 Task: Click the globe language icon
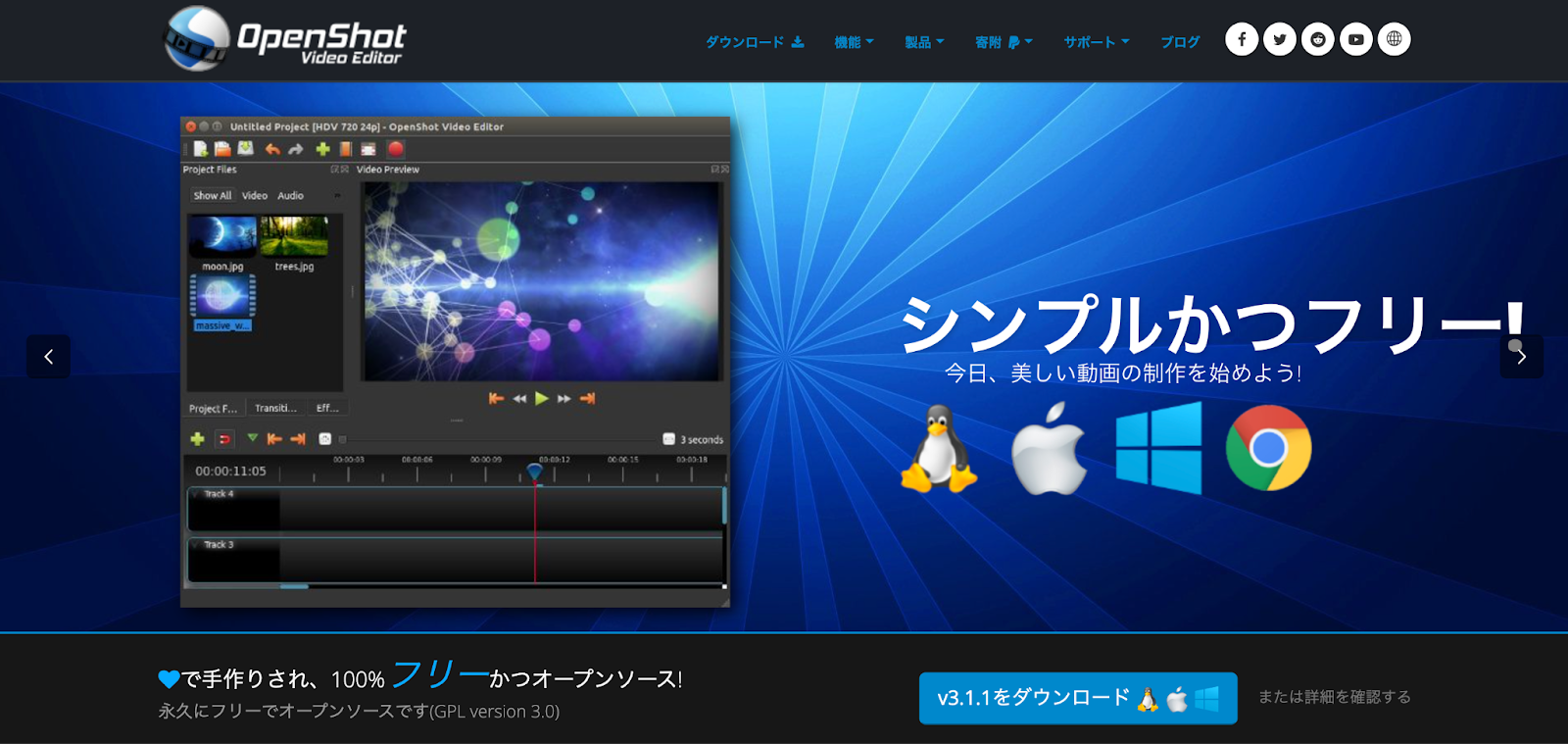pos(1395,39)
